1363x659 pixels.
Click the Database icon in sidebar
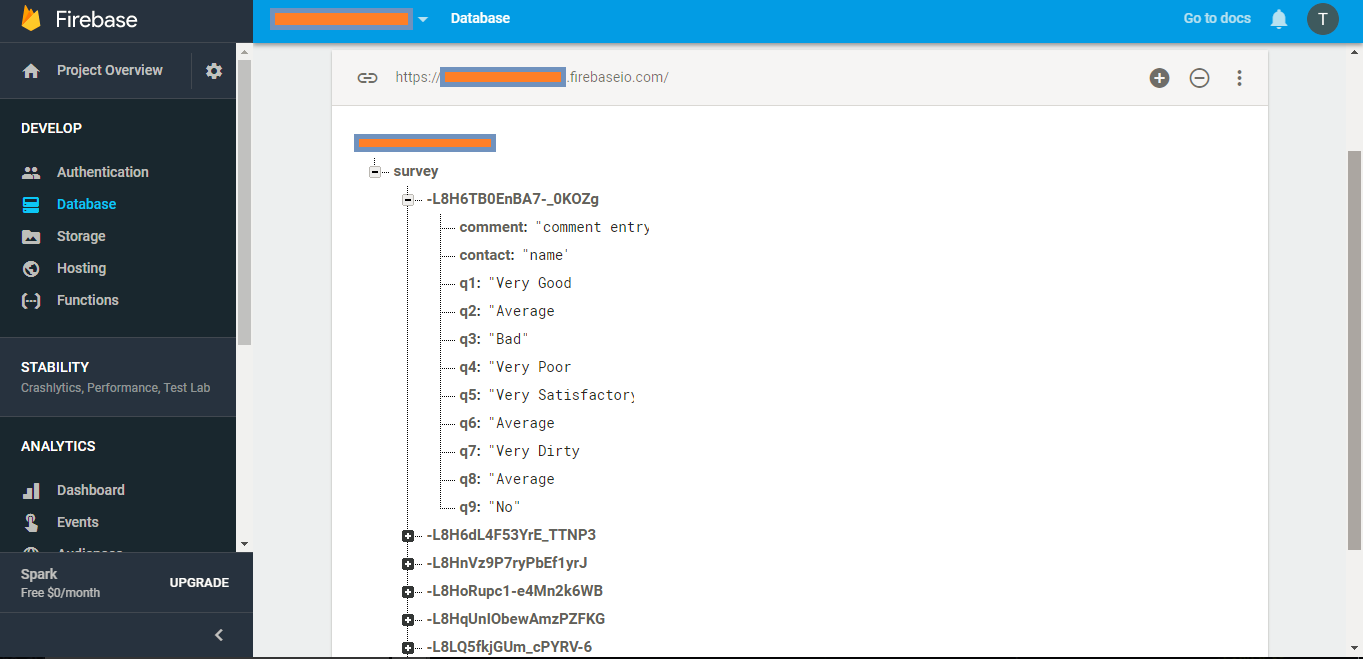(x=31, y=204)
